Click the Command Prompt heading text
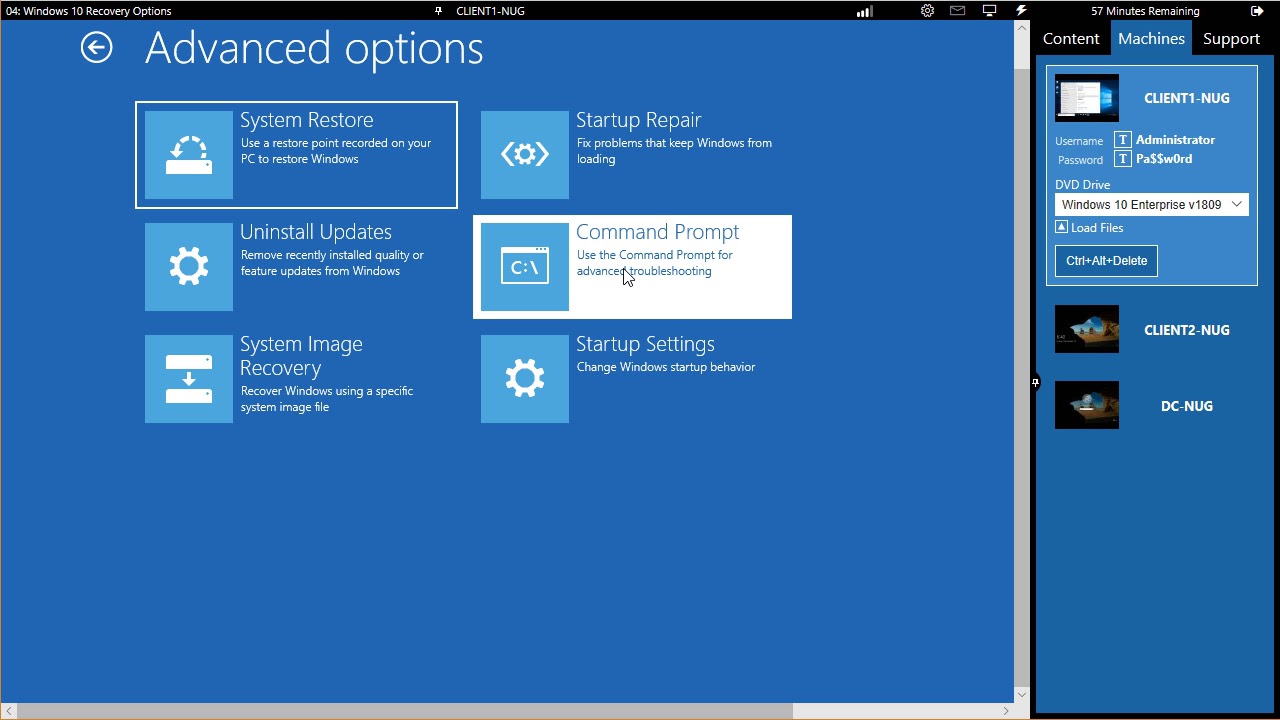Screen dimensions: 1280x720 (658, 232)
